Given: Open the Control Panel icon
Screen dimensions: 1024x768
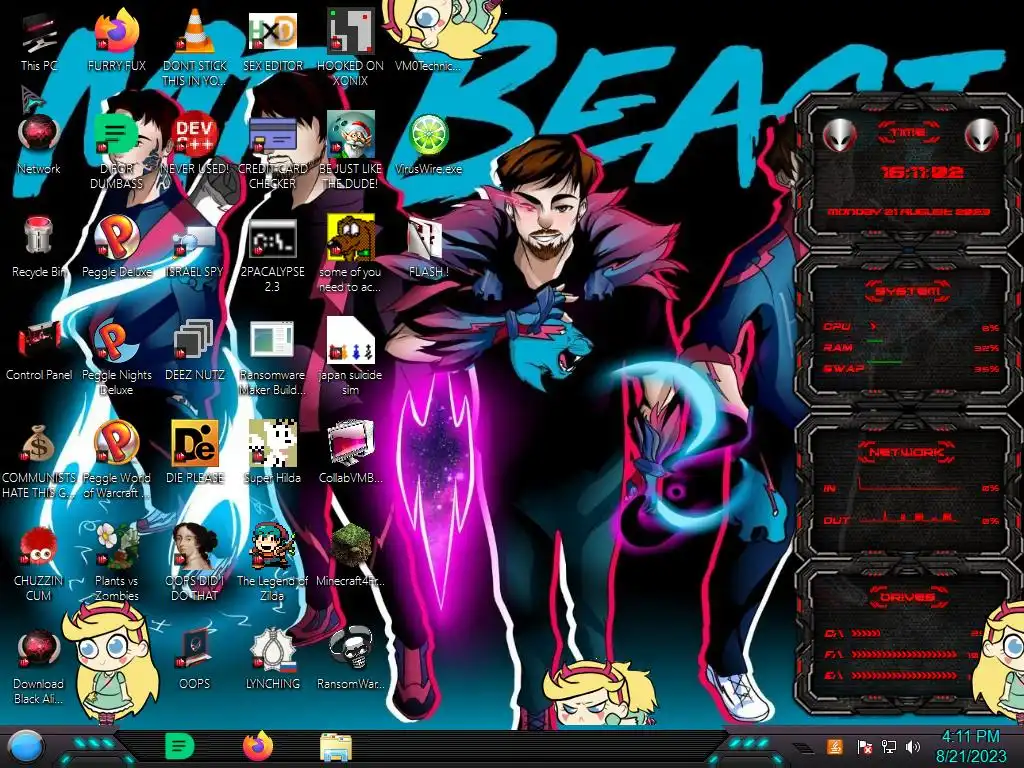Looking at the screenshot, I should click(39, 351).
